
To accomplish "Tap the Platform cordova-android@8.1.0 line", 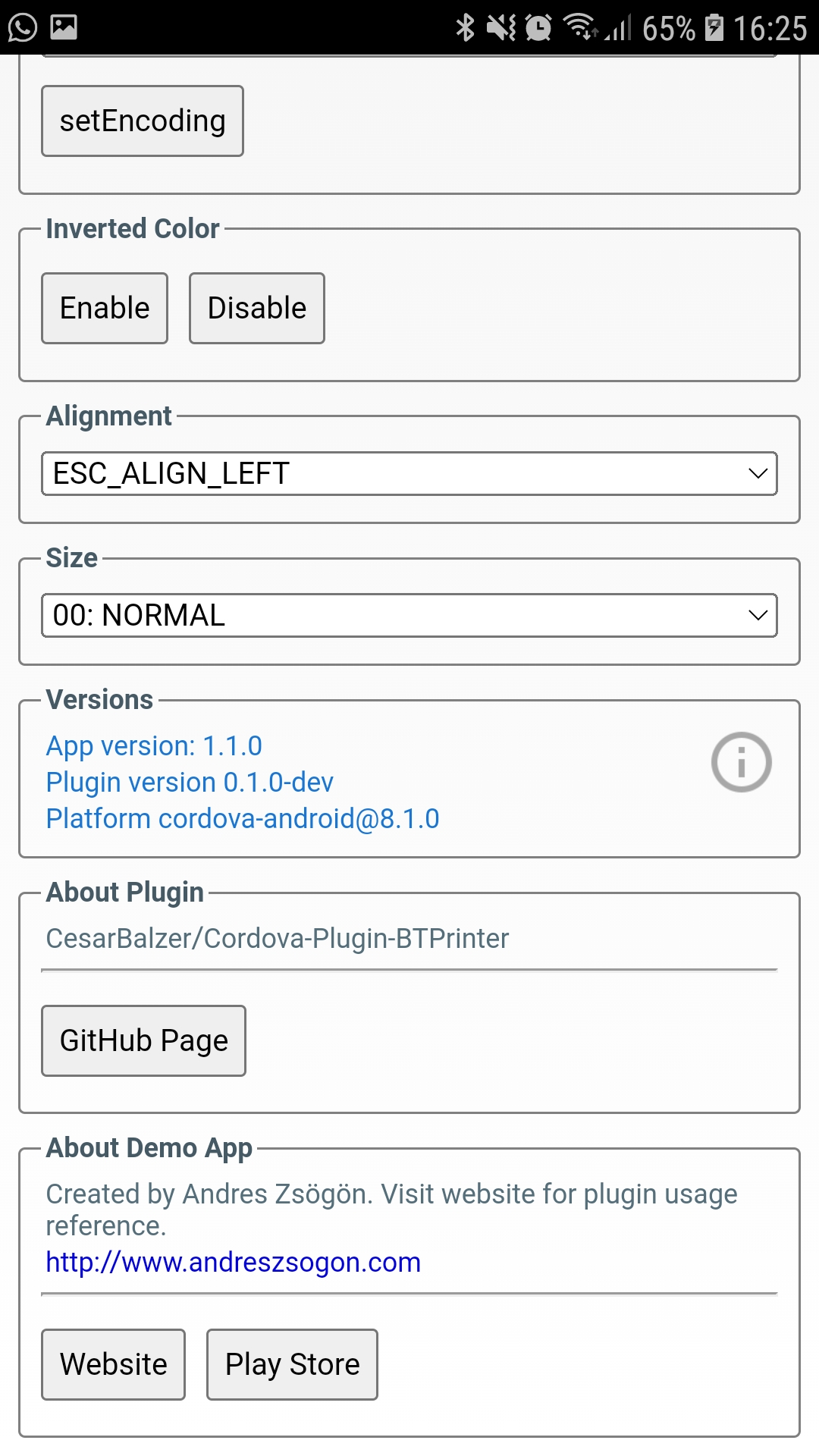I will pos(243,819).
